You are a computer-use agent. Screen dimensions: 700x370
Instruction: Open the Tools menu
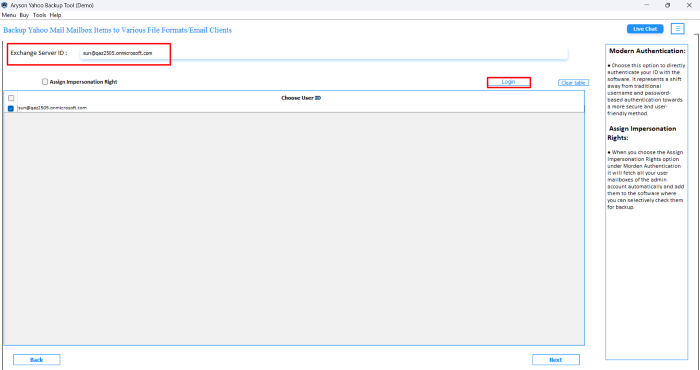[x=39, y=15]
